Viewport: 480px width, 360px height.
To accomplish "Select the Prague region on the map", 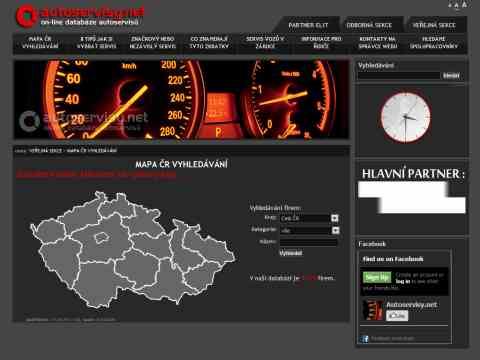I will [100, 238].
